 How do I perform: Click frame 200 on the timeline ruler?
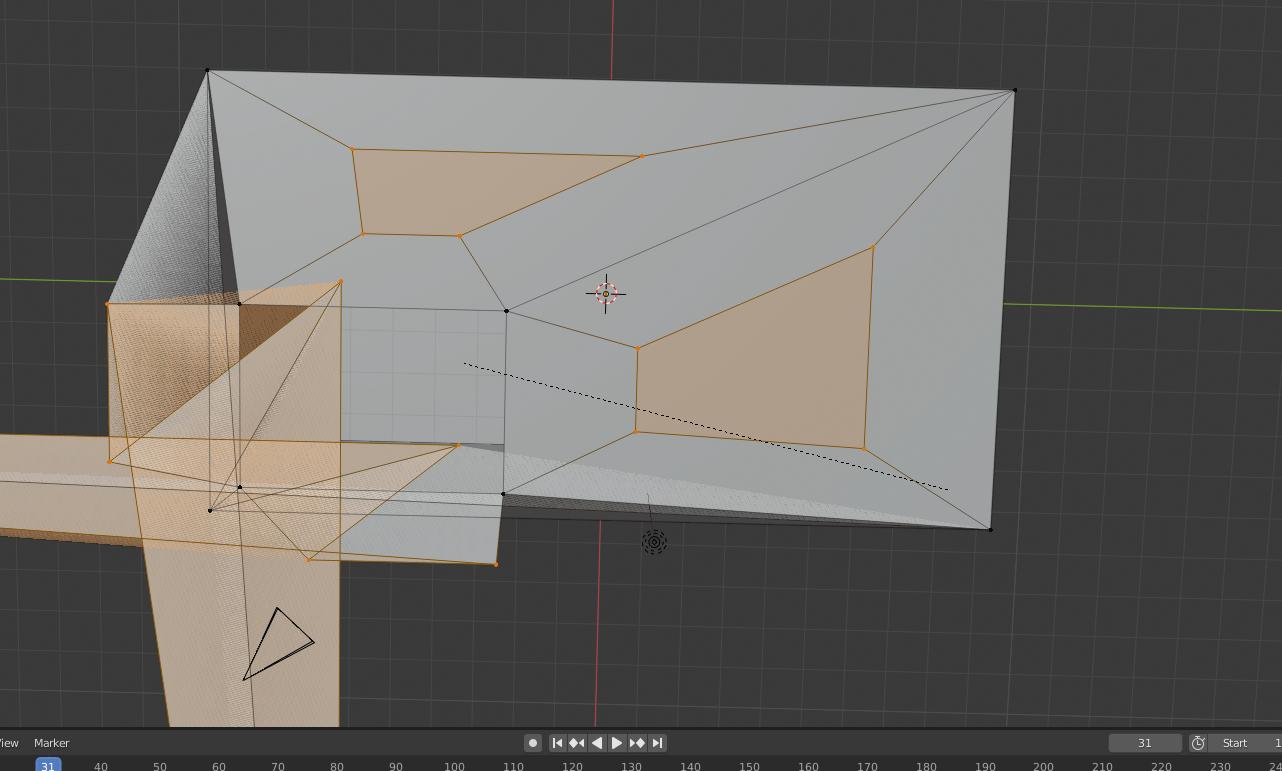pyautogui.click(x=1043, y=766)
